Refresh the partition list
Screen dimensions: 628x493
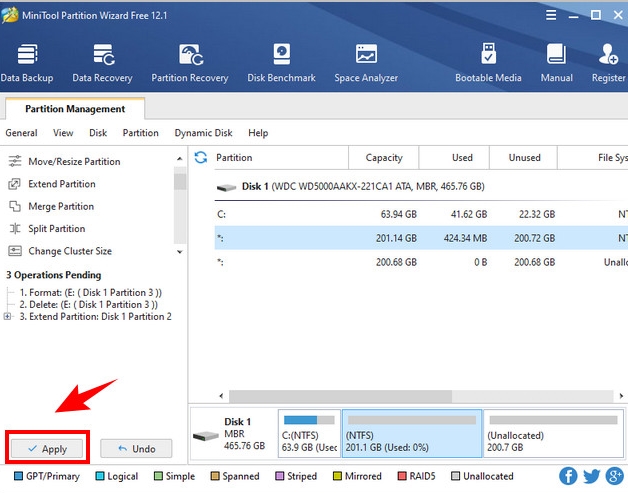[201, 157]
